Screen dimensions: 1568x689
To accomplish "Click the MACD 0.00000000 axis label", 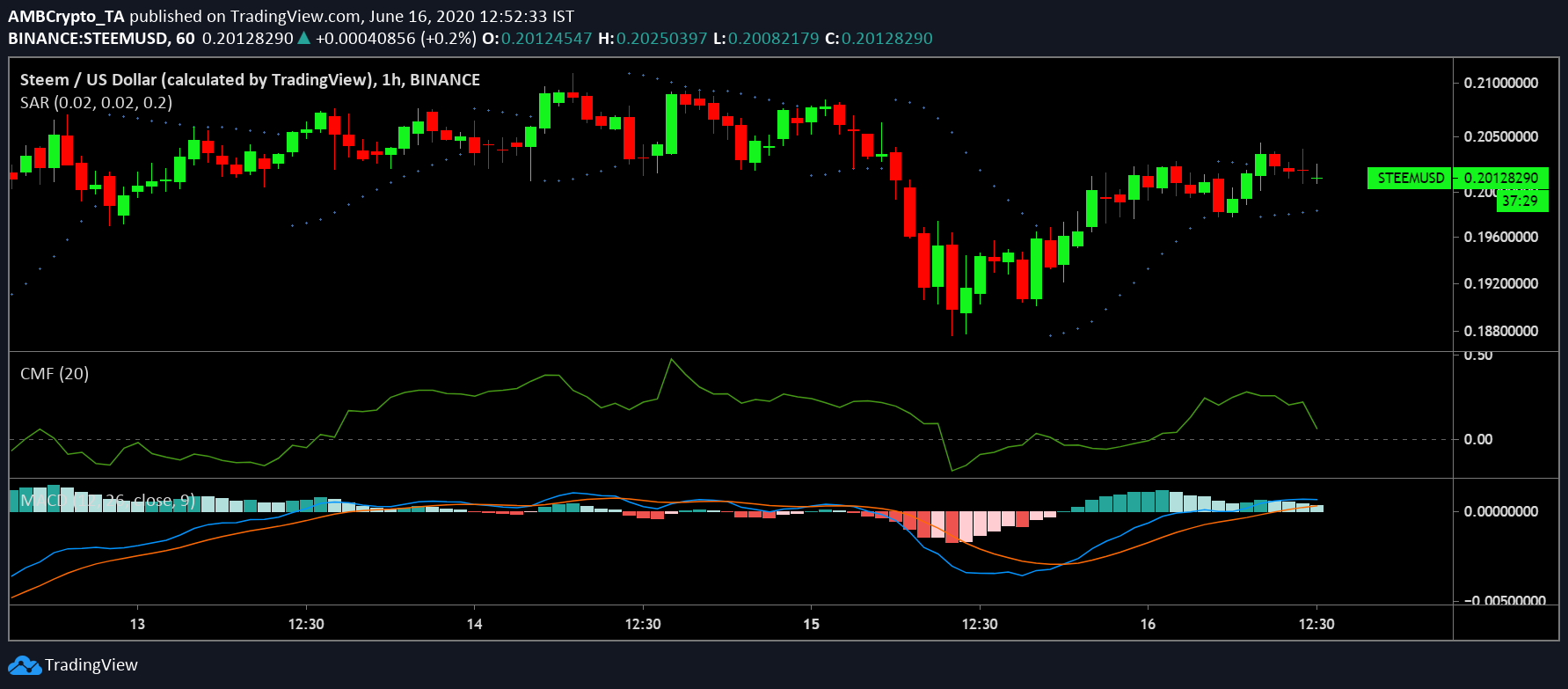I will pyautogui.click(x=1501, y=511).
